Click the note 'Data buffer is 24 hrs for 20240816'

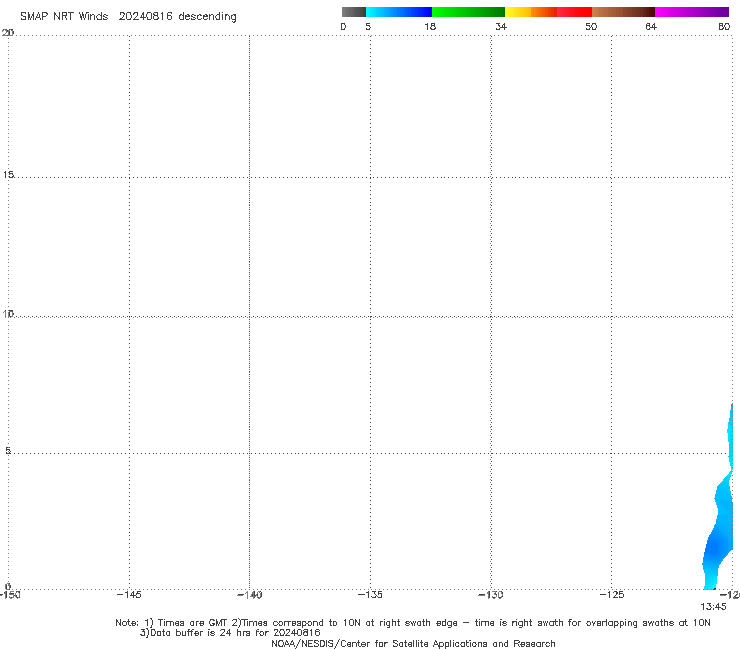[x=230, y=633]
